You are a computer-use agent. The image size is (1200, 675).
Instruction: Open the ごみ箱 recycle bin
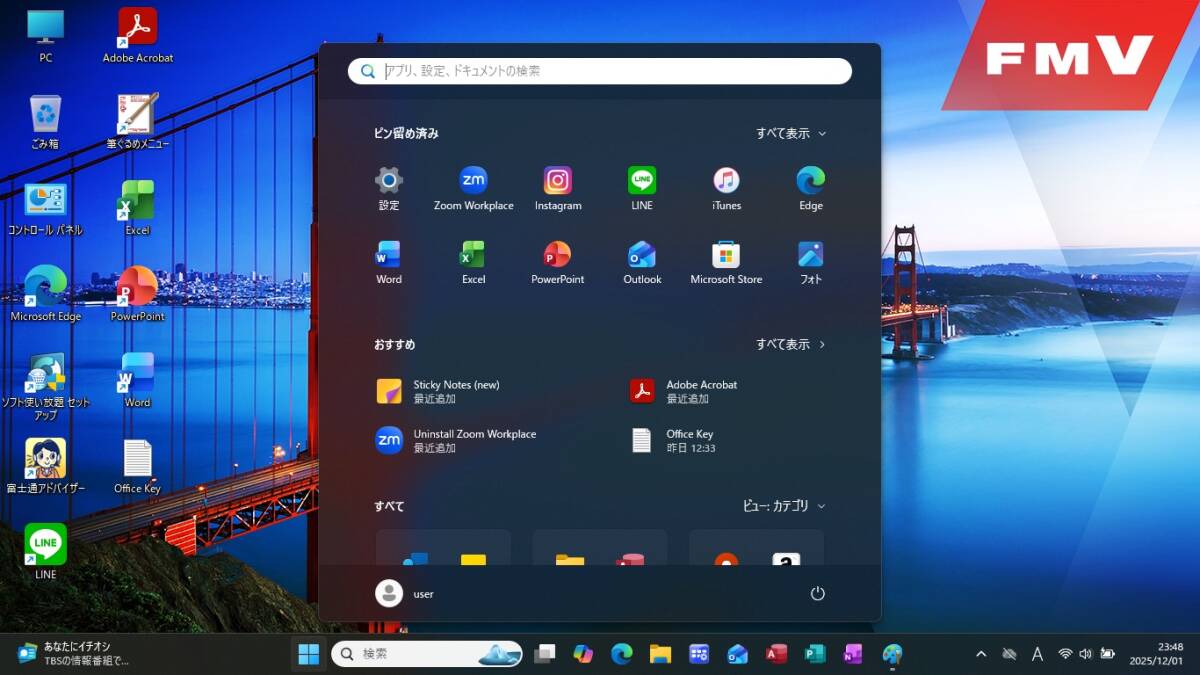coord(46,122)
